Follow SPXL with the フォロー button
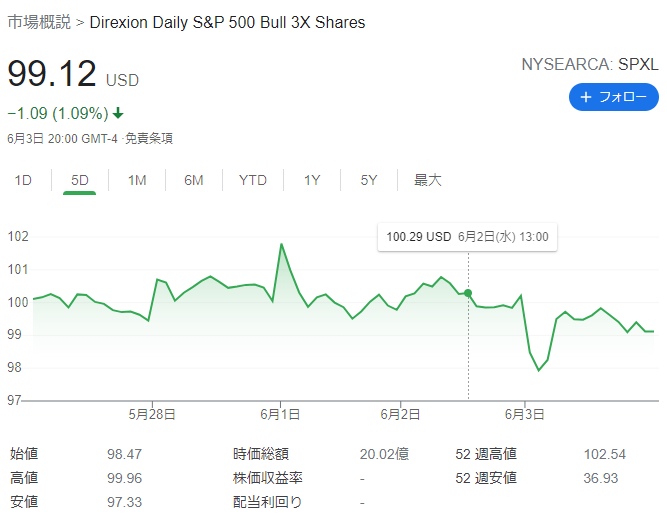The height and width of the screenshot is (514, 667). pyautogui.click(x=613, y=97)
